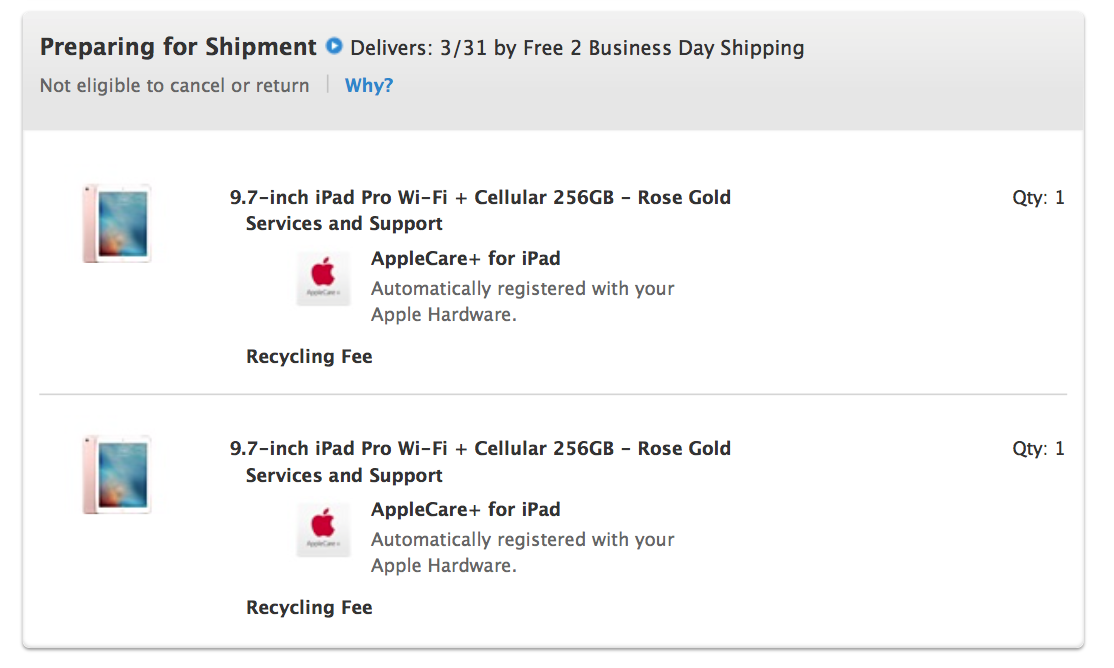Click the blue arrow icon beside Preparing for Shipment
This screenshot has height=668, width=1114.
(x=334, y=46)
